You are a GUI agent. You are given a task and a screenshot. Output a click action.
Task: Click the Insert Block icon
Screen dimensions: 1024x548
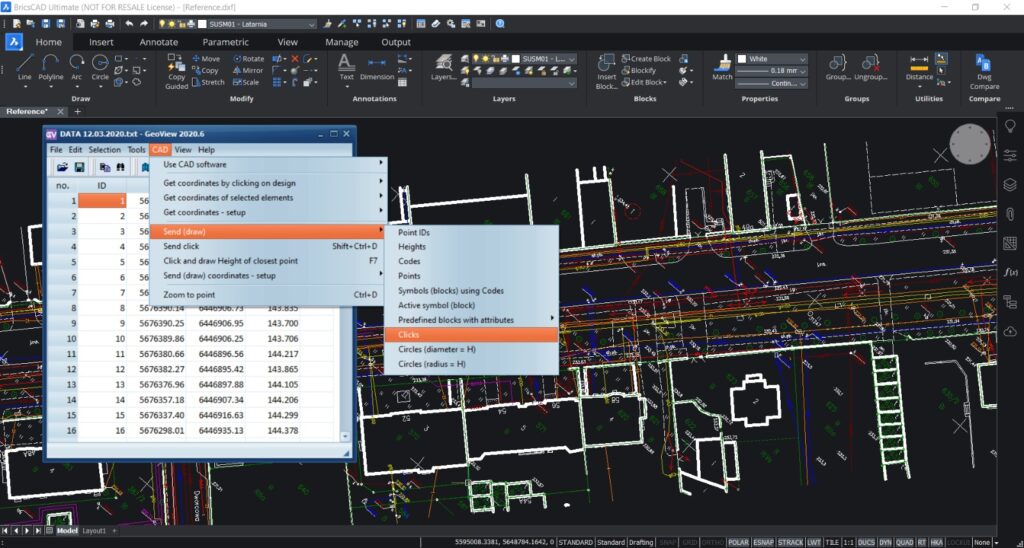click(x=606, y=72)
